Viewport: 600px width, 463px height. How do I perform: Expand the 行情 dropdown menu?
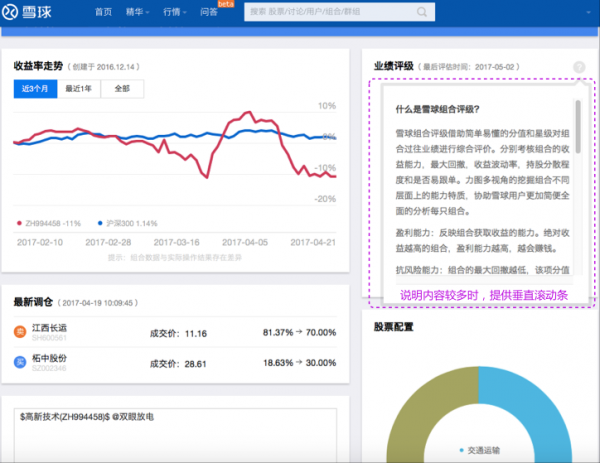[x=176, y=13]
